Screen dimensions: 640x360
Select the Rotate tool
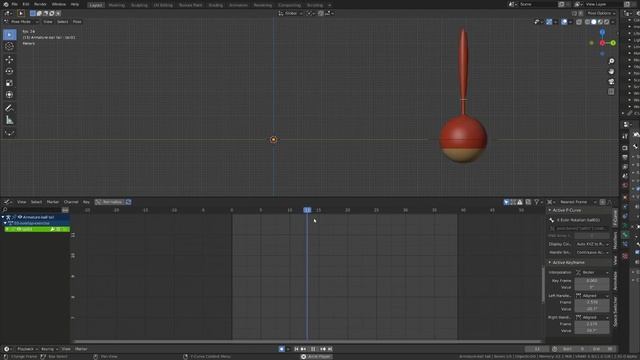pyautogui.click(x=9, y=71)
